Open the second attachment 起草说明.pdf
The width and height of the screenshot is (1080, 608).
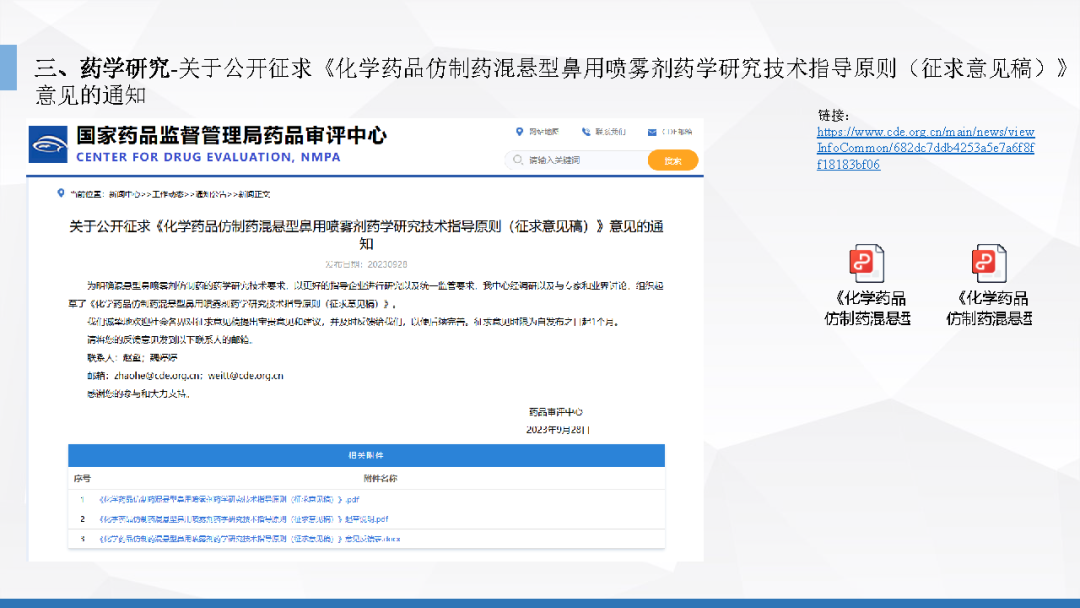(242, 519)
